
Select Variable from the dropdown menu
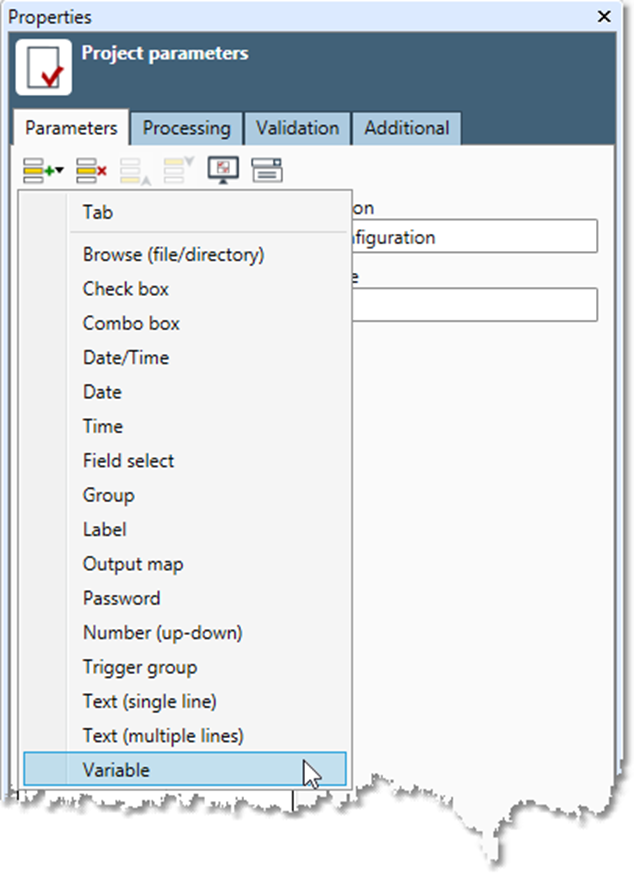click(116, 770)
